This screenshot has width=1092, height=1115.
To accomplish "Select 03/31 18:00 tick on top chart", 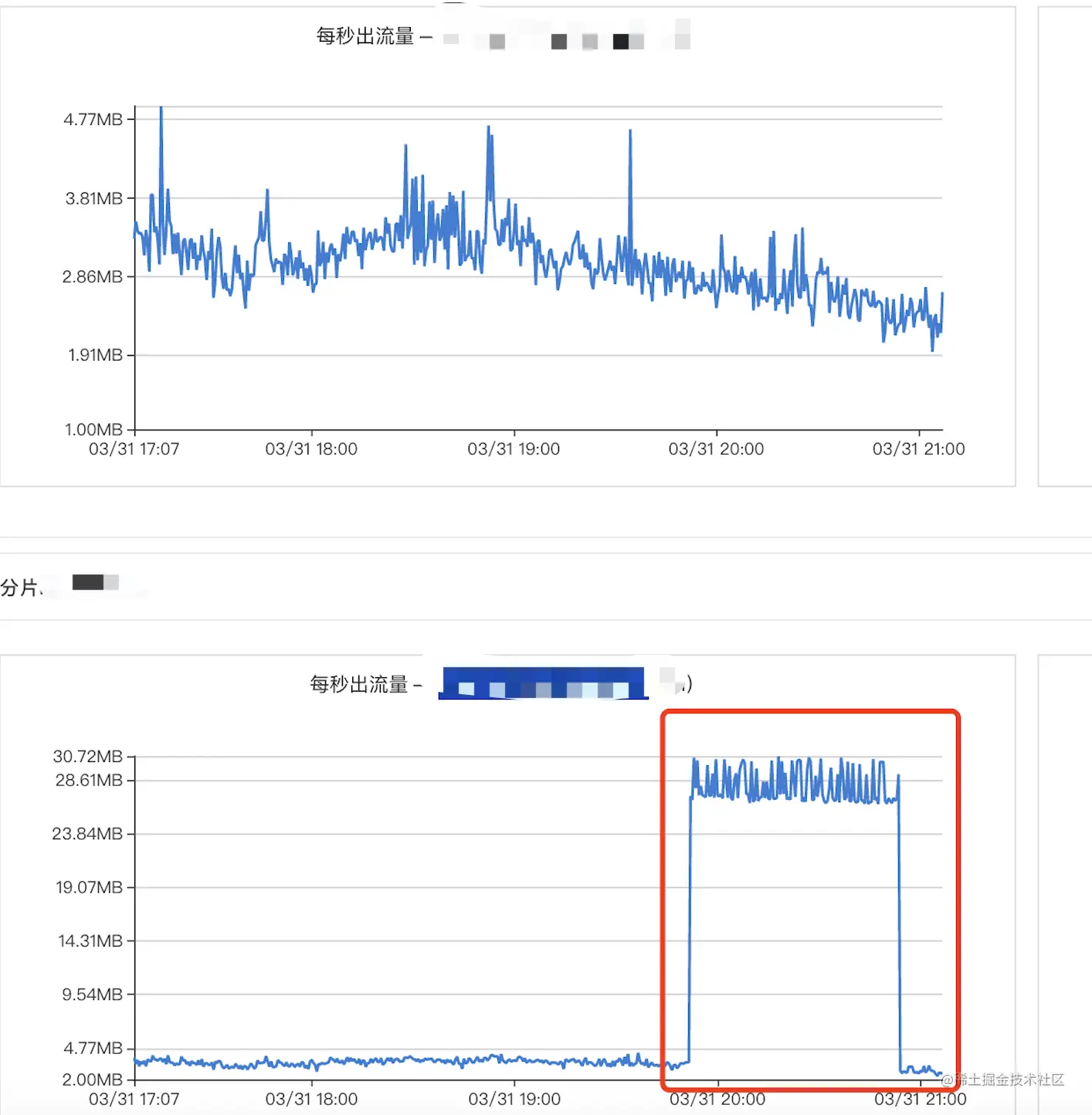I will (311, 449).
